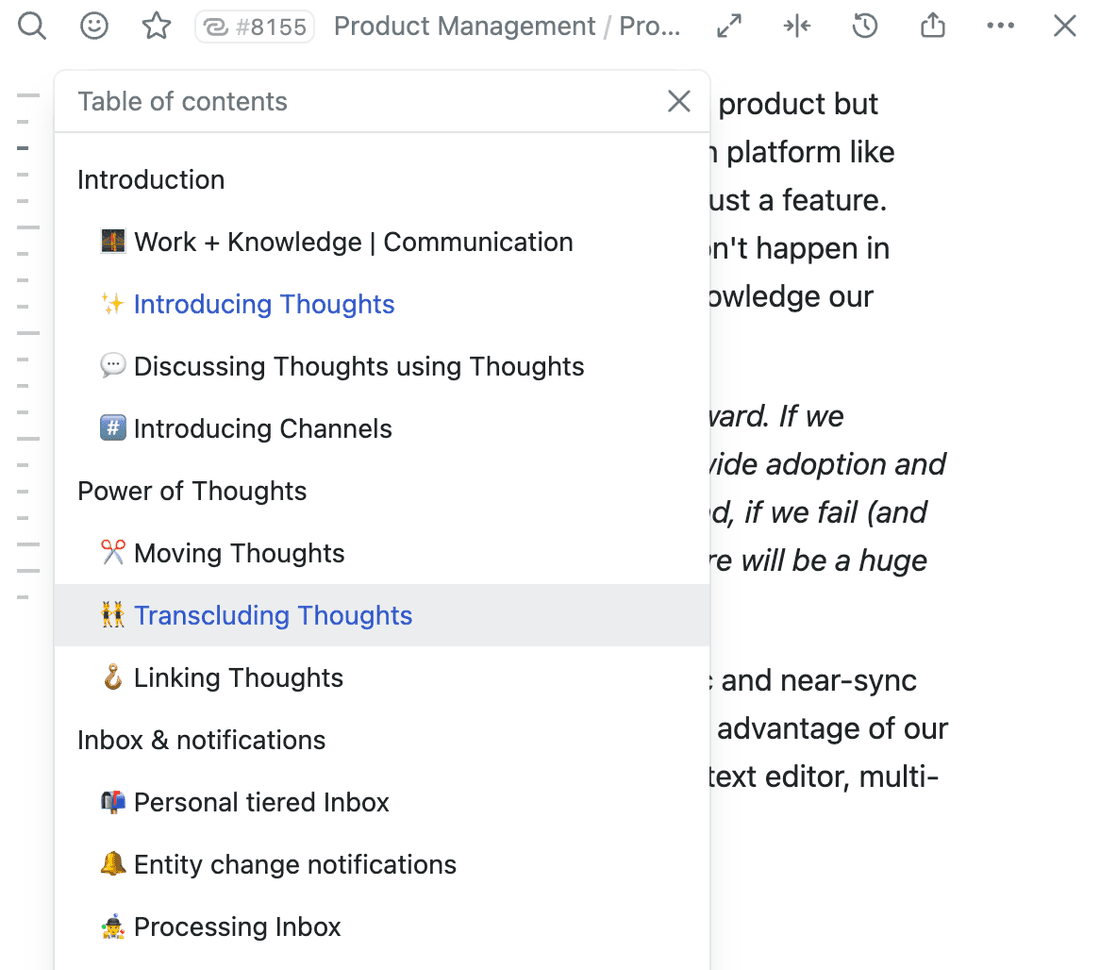Viewport: 1100px width, 970px height.
Task: Open the Introducing Channels section
Action: [x=264, y=428]
